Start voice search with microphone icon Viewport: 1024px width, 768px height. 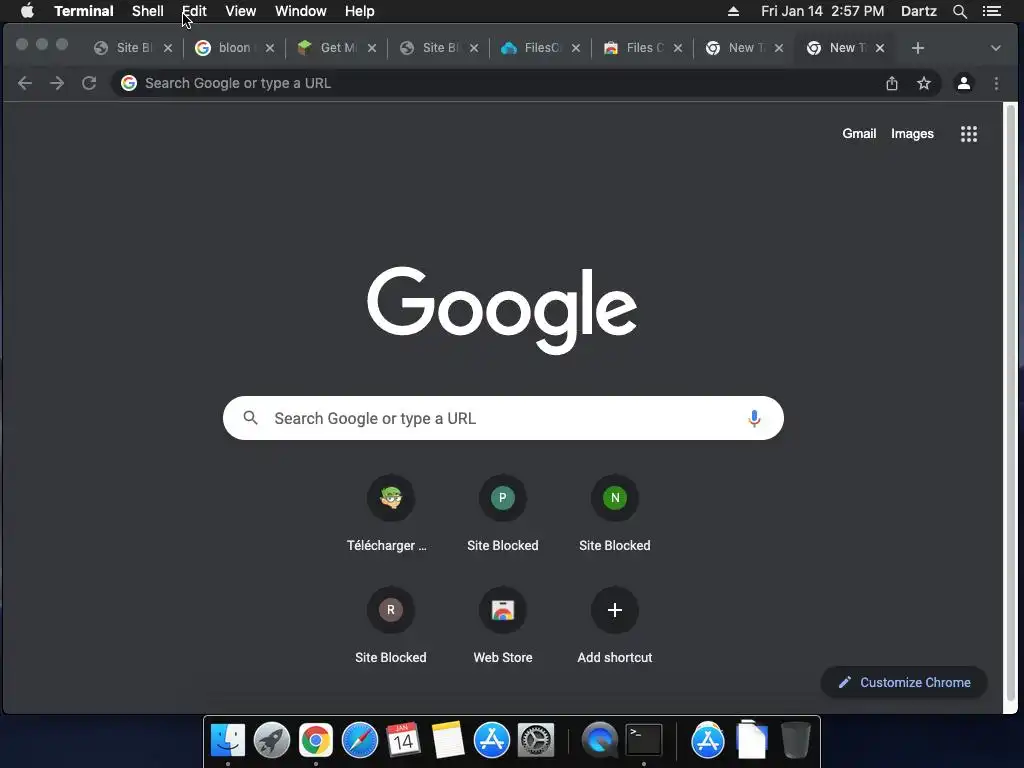[754, 418]
